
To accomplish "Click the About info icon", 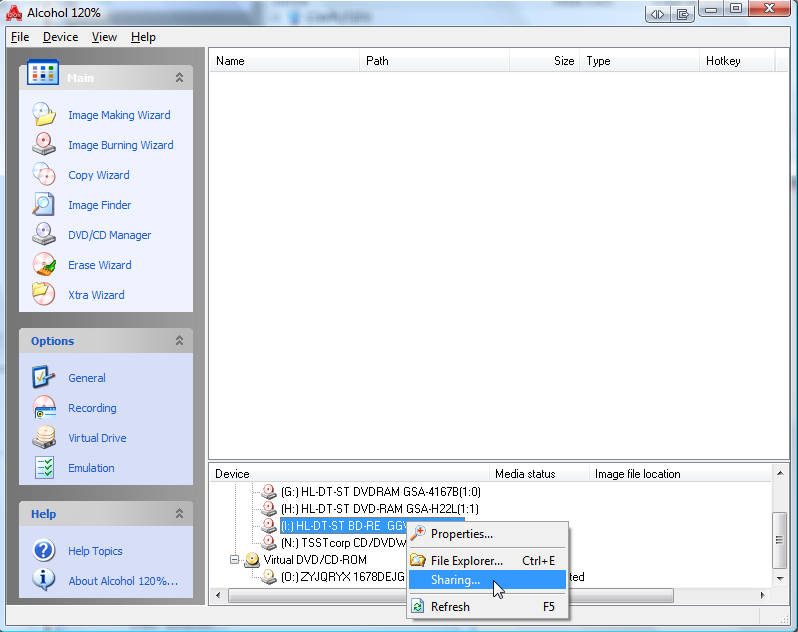I will (44, 579).
